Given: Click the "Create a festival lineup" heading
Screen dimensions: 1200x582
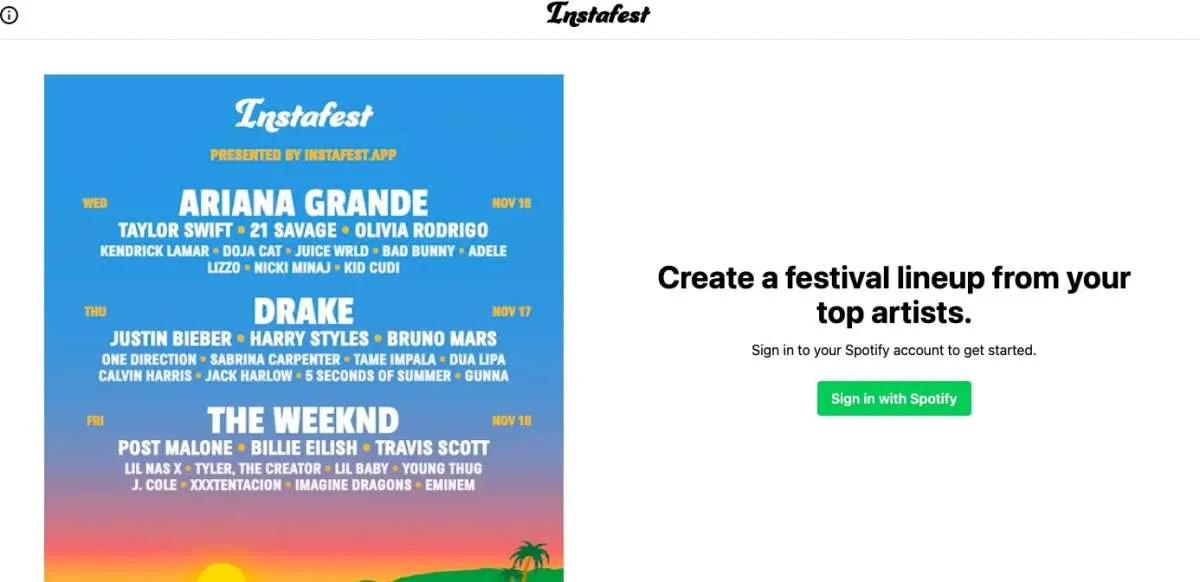Looking at the screenshot, I should point(893,294).
